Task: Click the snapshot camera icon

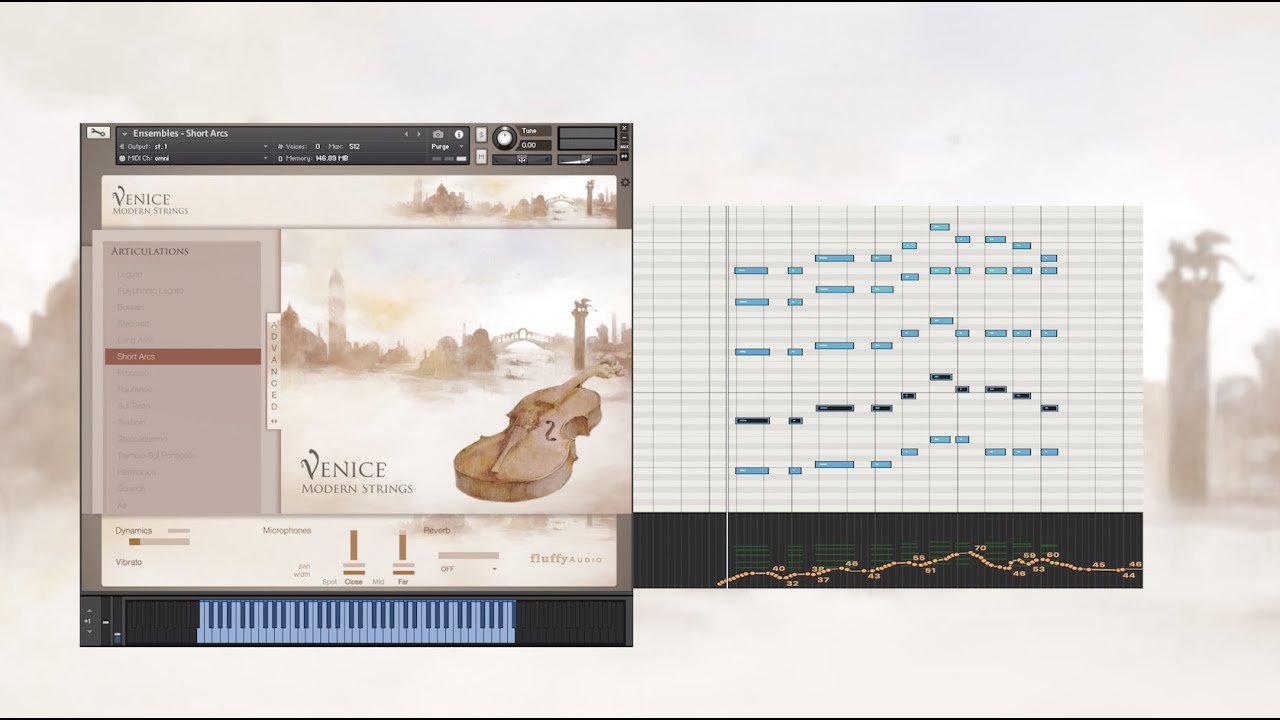Action: (x=438, y=133)
